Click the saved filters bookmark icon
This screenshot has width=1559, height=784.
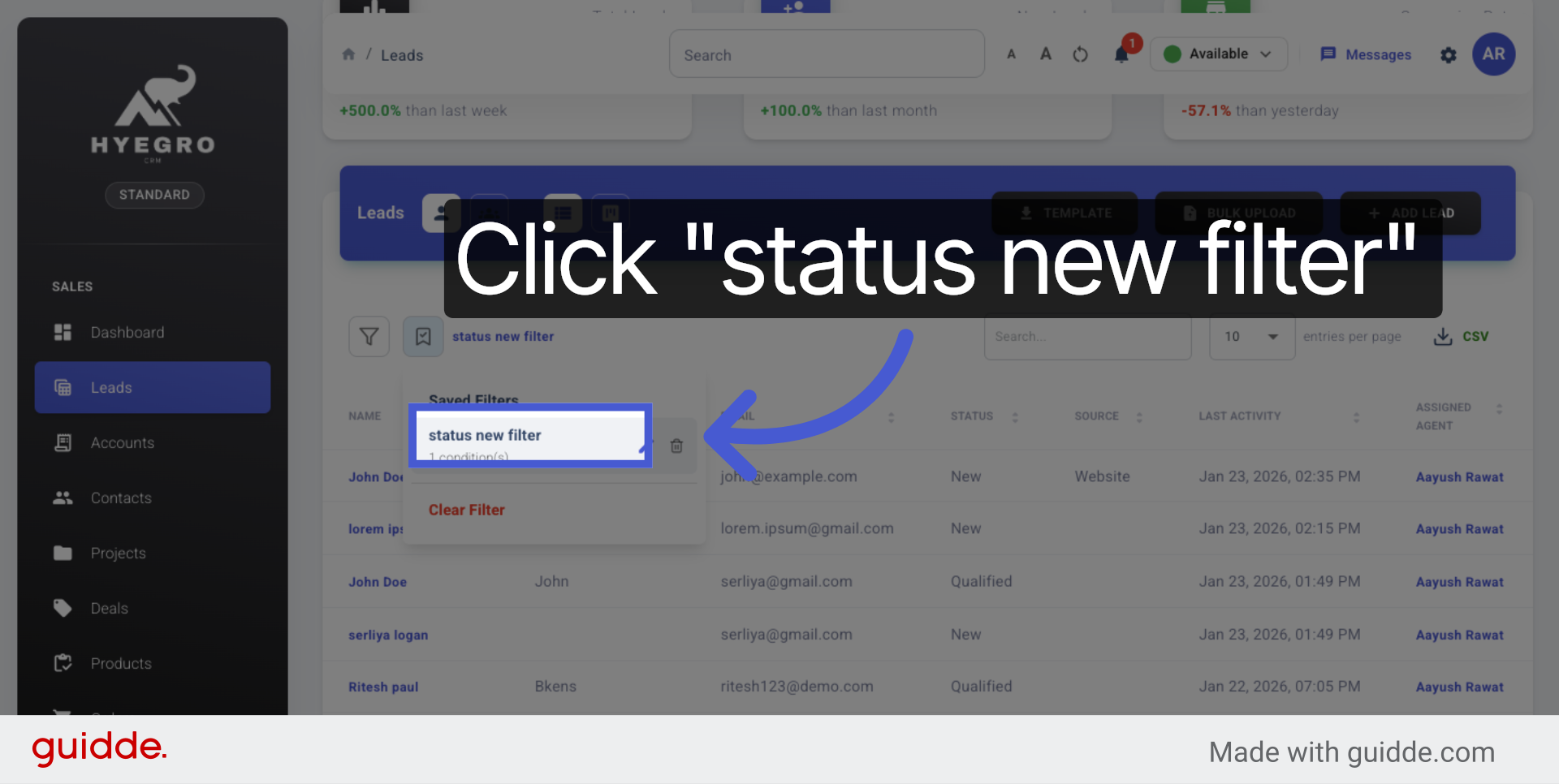tap(423, 336)
